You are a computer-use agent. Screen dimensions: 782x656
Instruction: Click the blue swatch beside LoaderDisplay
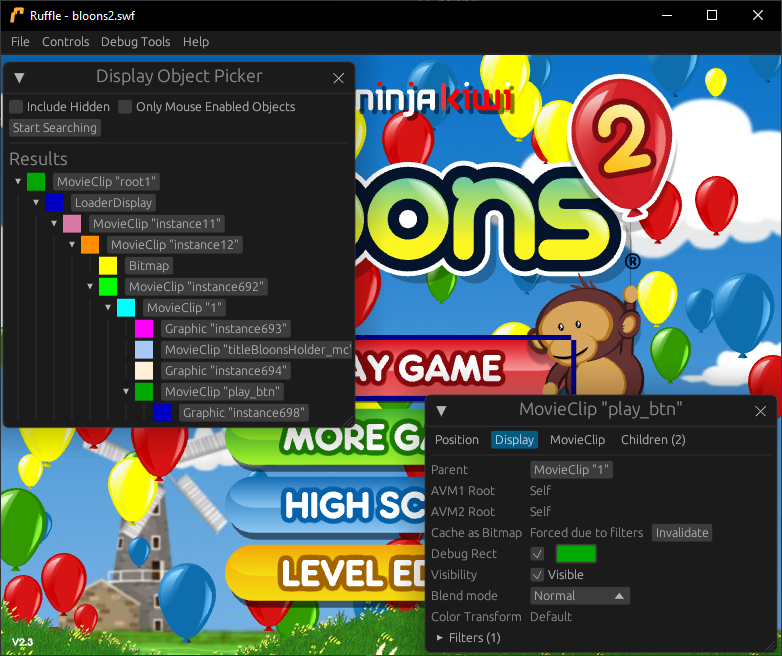click(x=54, y=203)
